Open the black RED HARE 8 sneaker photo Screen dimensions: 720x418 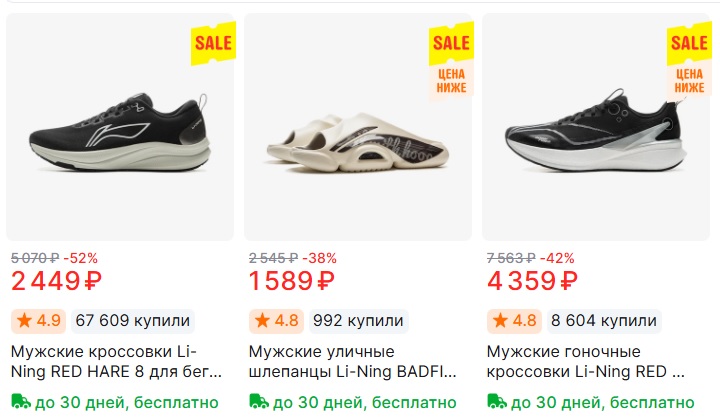pos(120,130)
